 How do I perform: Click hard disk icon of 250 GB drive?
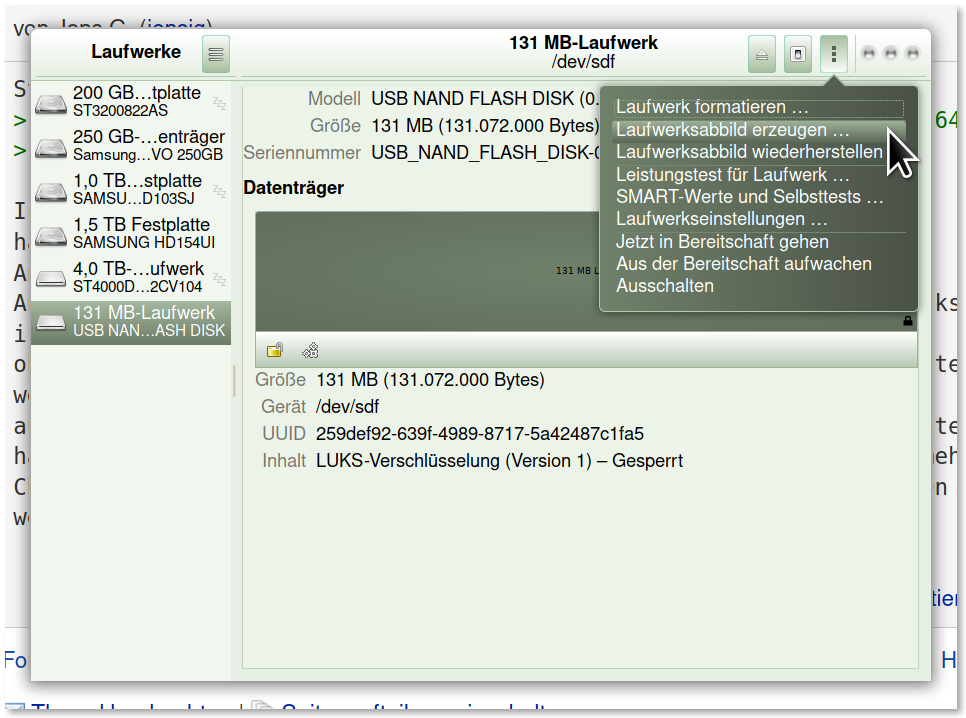coord(51,147)
